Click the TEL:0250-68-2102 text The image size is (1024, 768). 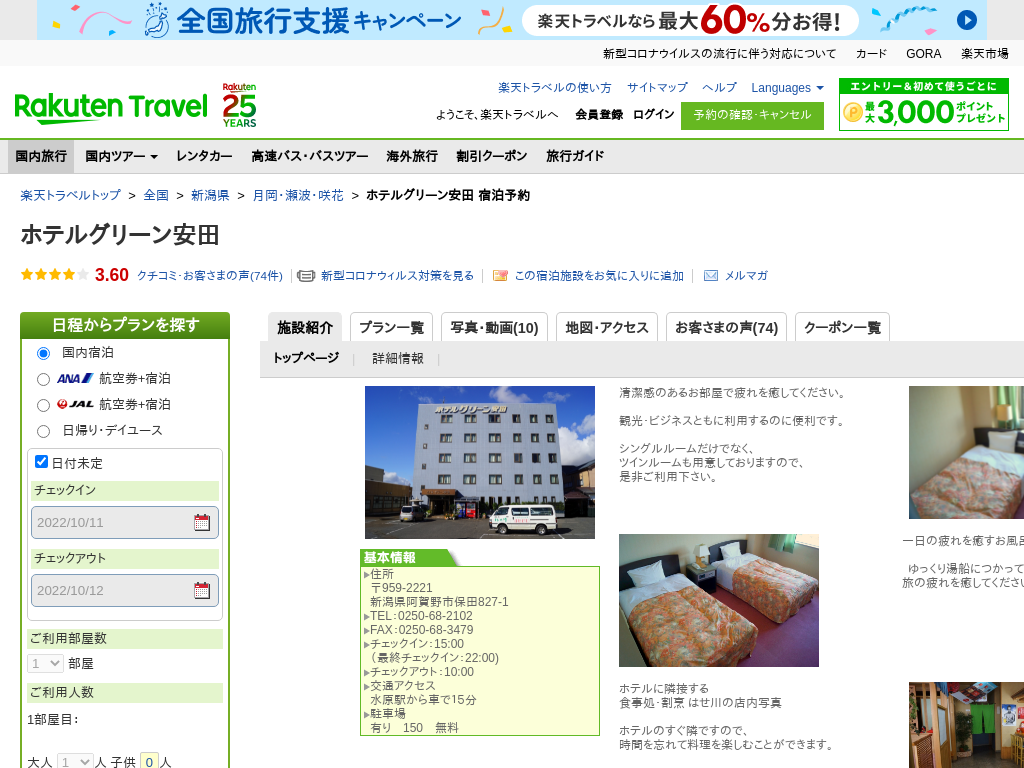coord(421,616)
